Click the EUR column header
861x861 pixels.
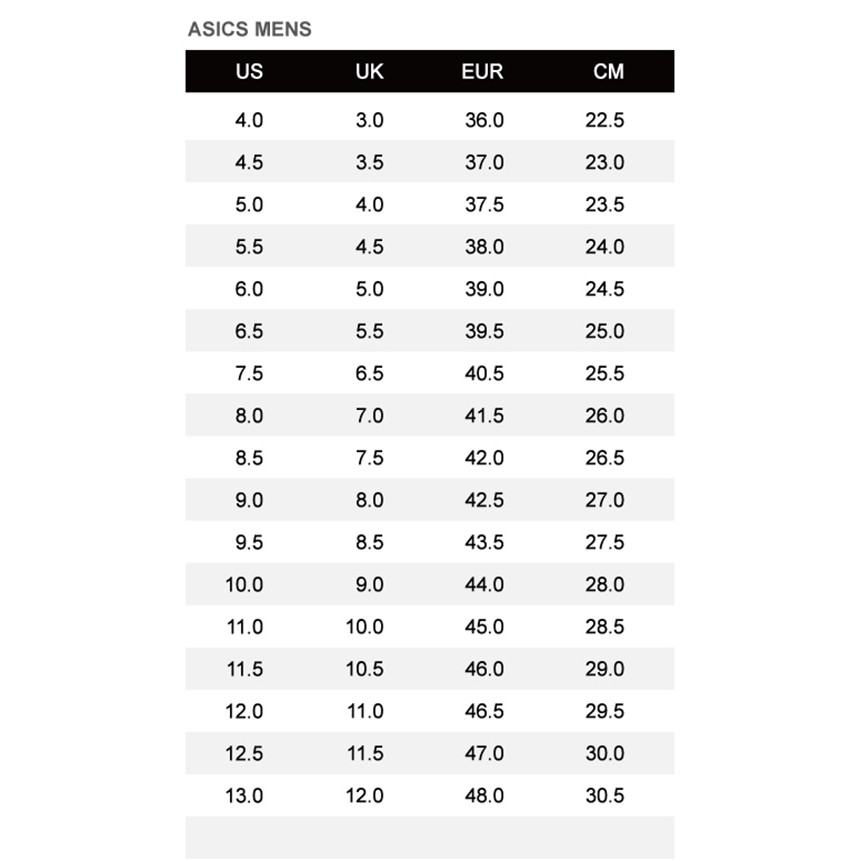(x=483, y=72)
